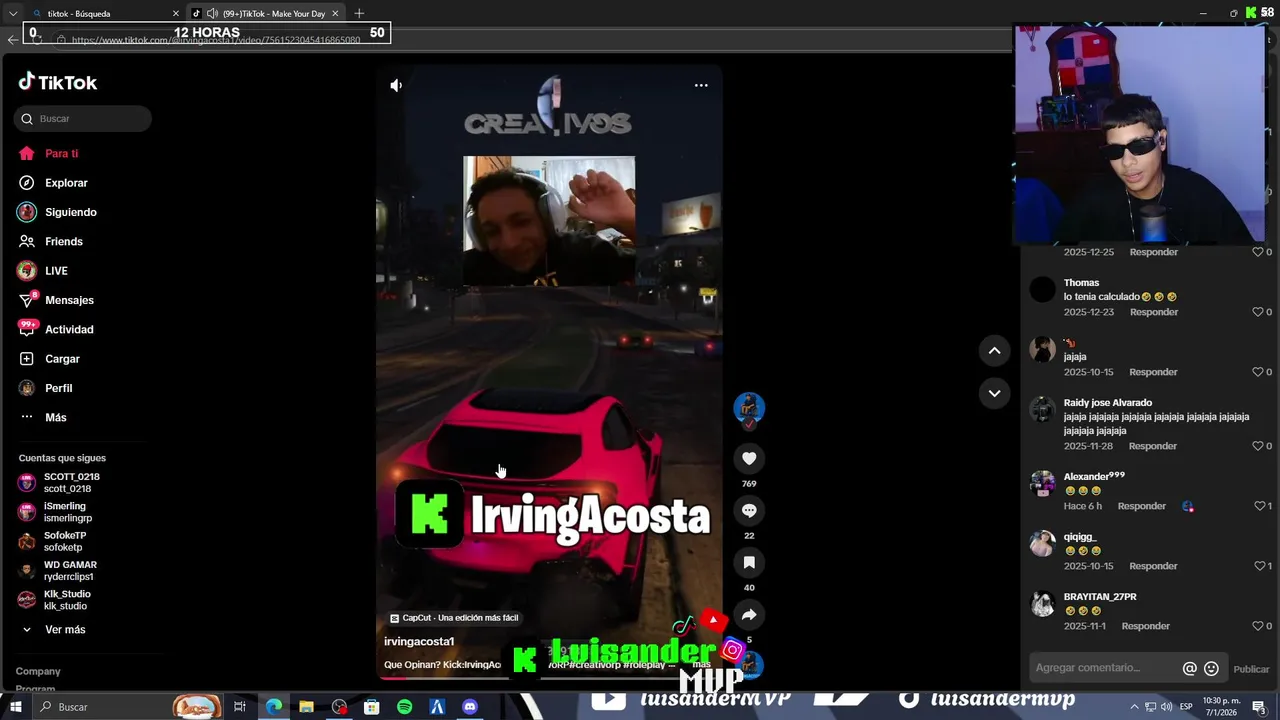1280x720 pixels.
Task: Open a new browser tab with plus
Action: coord(359,13)
